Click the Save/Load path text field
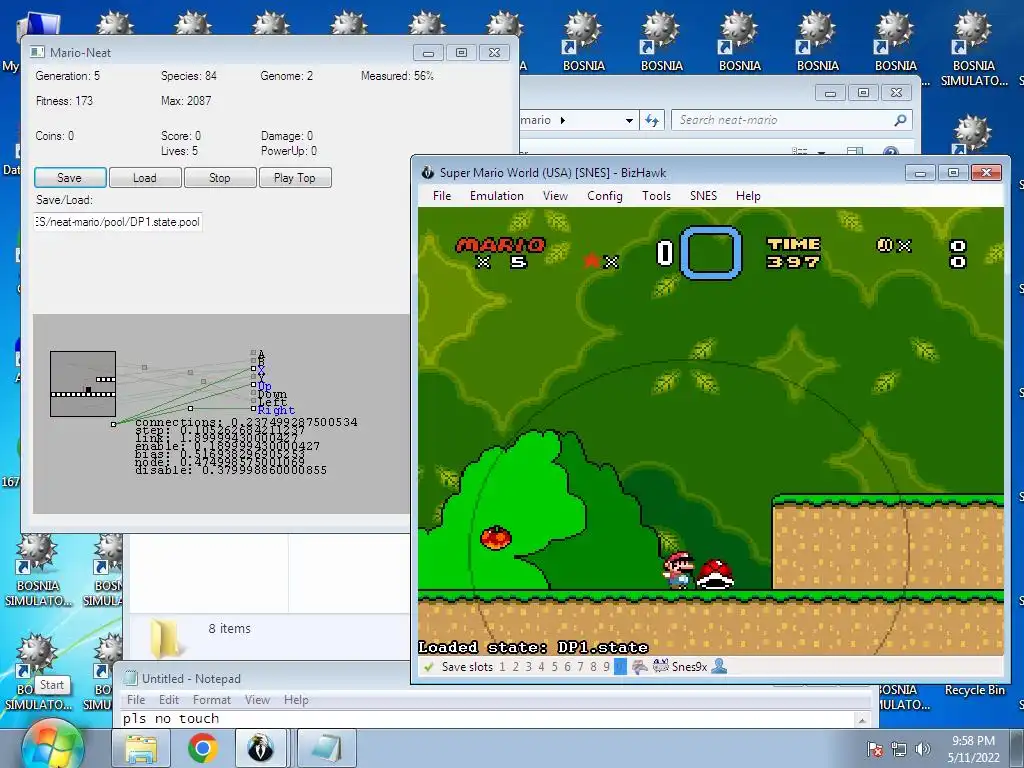The width and height of the screenshot is (1024, 768). click(118, 222)
